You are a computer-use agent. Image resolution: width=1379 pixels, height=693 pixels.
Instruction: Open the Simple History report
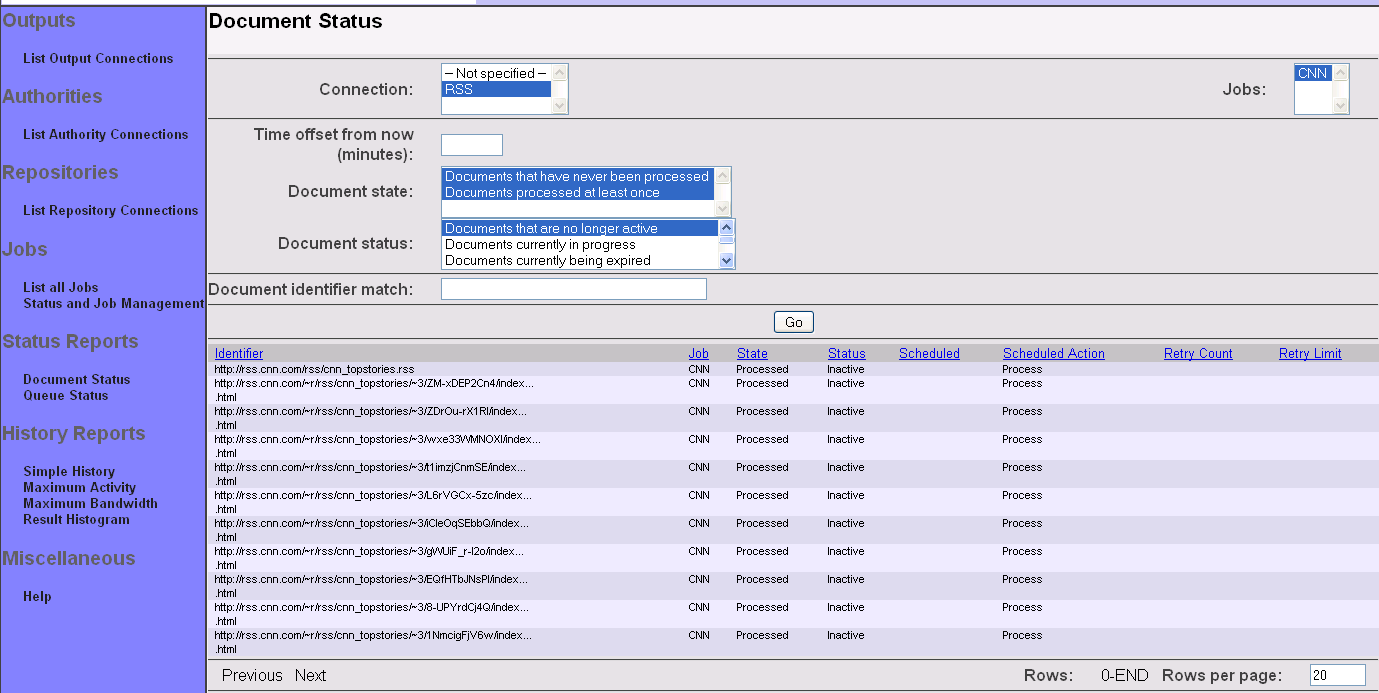tap(69, 471)
